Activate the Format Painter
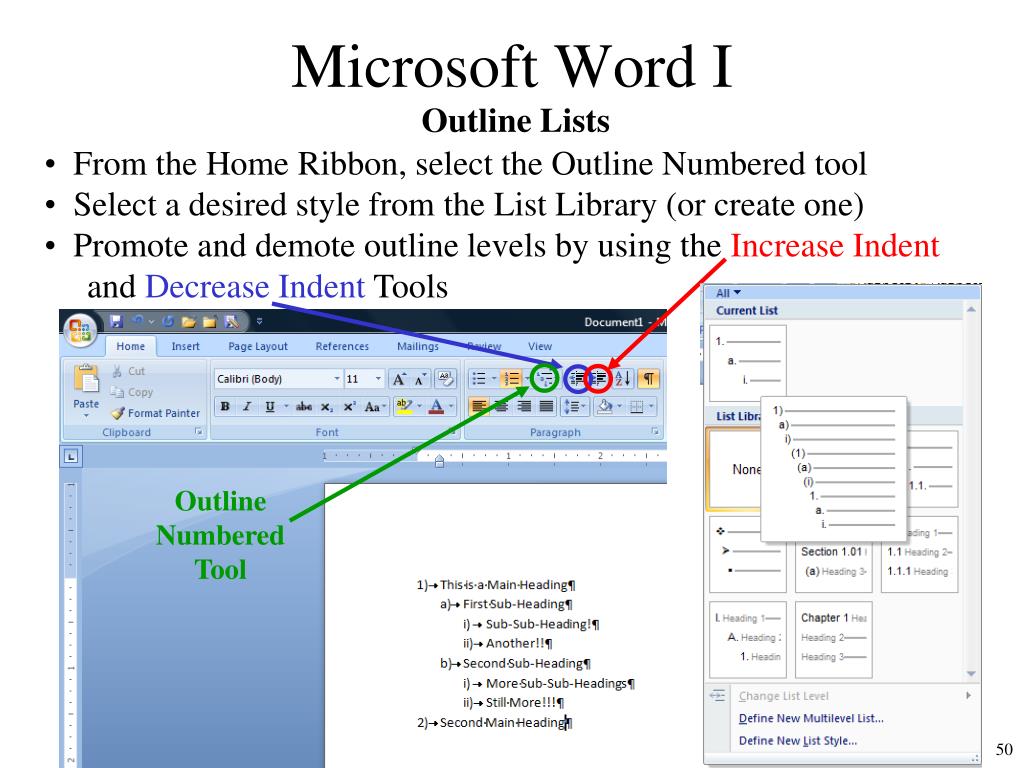Image resolution: width=1024 pixels, height=768 pixels. coord(155,413)
